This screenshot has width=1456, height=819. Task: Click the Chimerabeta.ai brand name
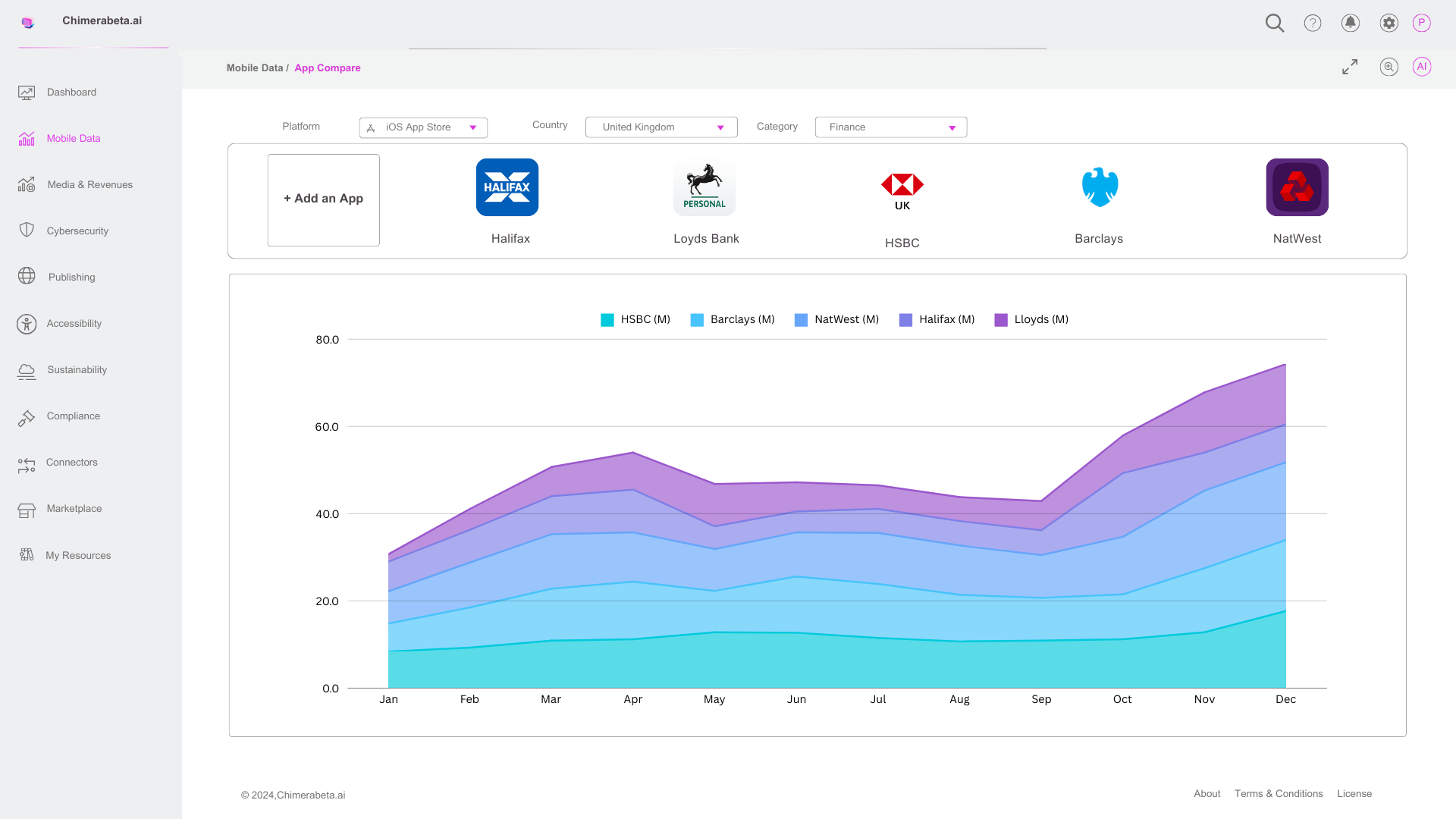click(x=102, y=20)
